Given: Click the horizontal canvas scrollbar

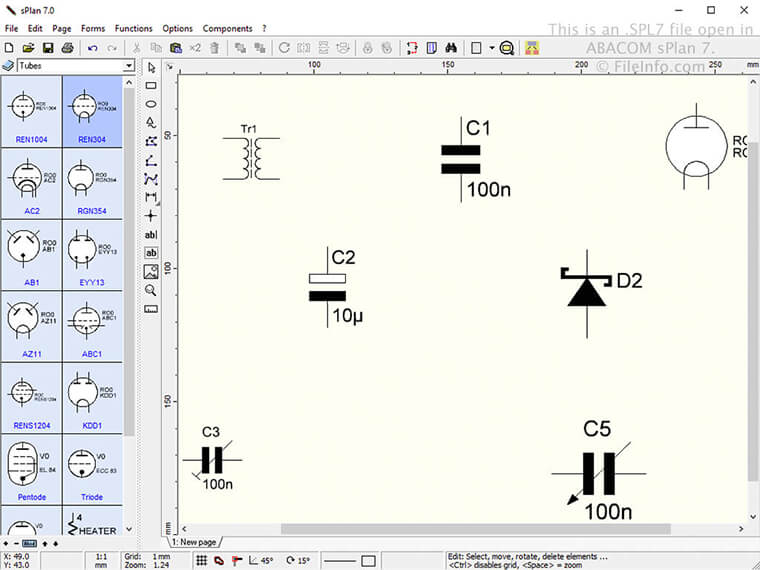Looking at the screenshot, I should [x=475, y=529].
